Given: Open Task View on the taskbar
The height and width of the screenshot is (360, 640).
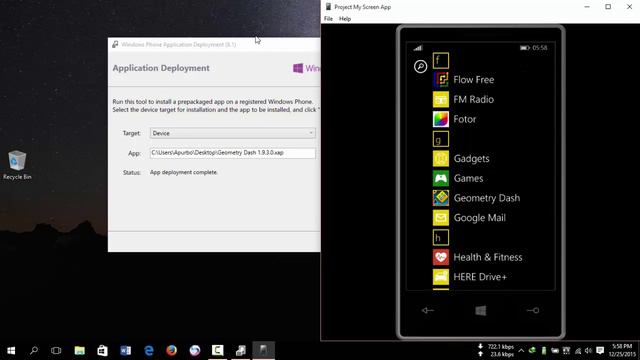Looking at the screenshot, I should point(56,350).
